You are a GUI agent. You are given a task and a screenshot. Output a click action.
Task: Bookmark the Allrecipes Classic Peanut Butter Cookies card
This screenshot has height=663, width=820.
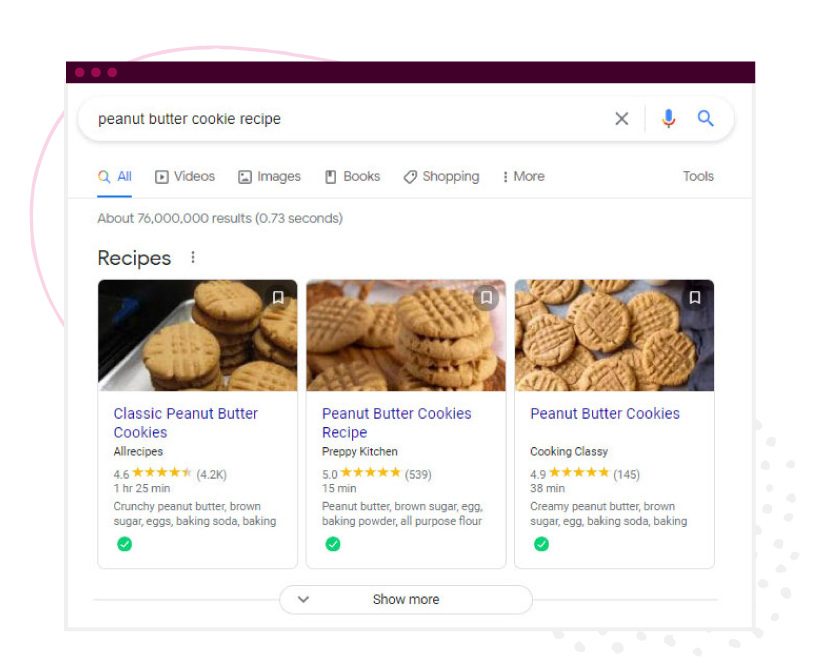click(x=278, y=298)
